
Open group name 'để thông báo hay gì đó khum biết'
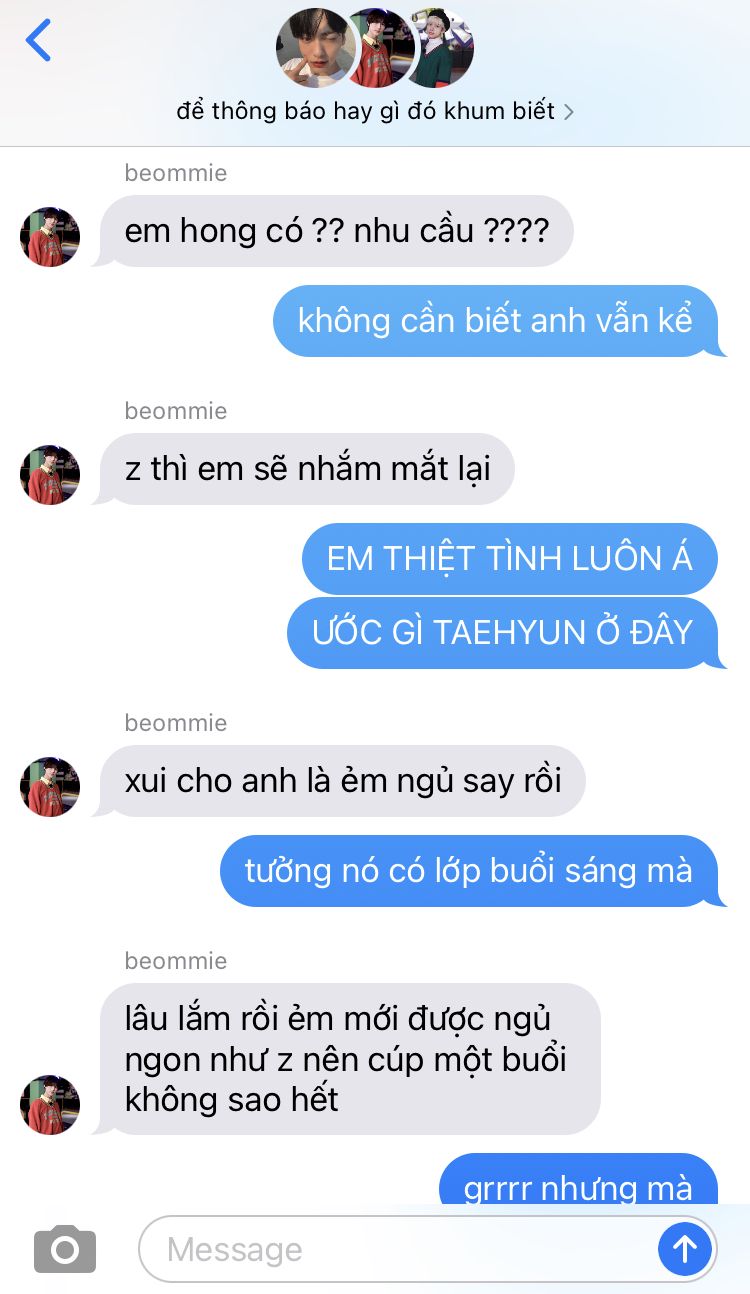coord(365,111)
